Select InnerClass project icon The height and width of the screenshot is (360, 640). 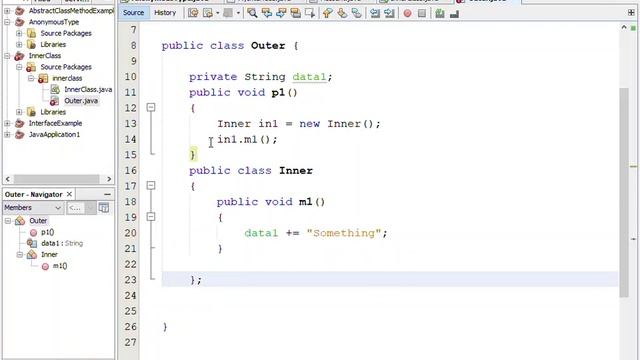tap(19, 56)
